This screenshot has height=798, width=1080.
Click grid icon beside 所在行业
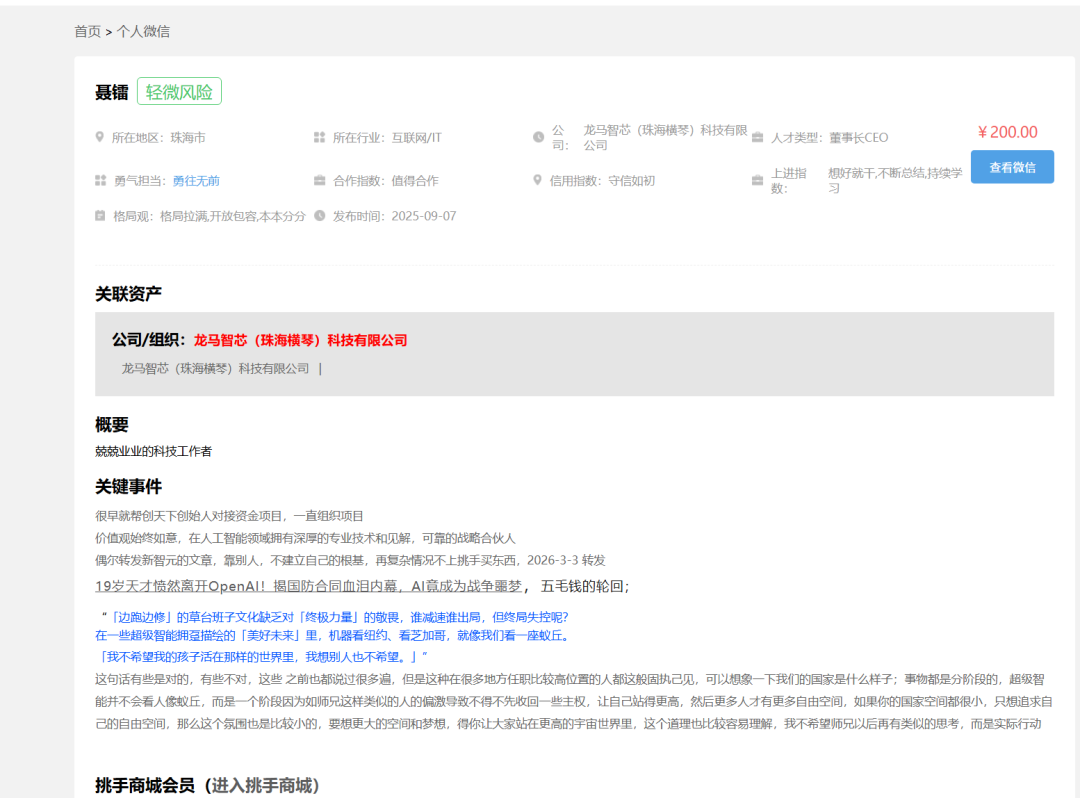coord(319,138)
